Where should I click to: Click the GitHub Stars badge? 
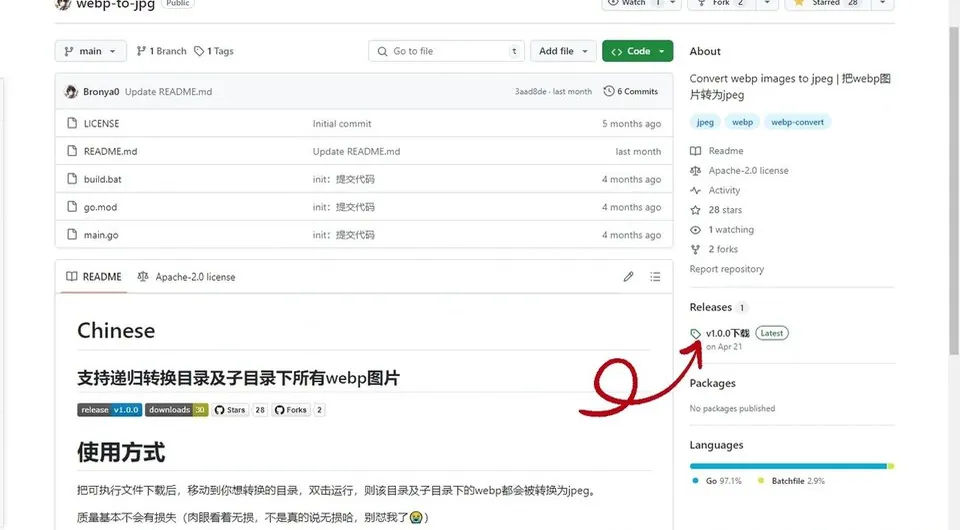click(x=231, y=410)
